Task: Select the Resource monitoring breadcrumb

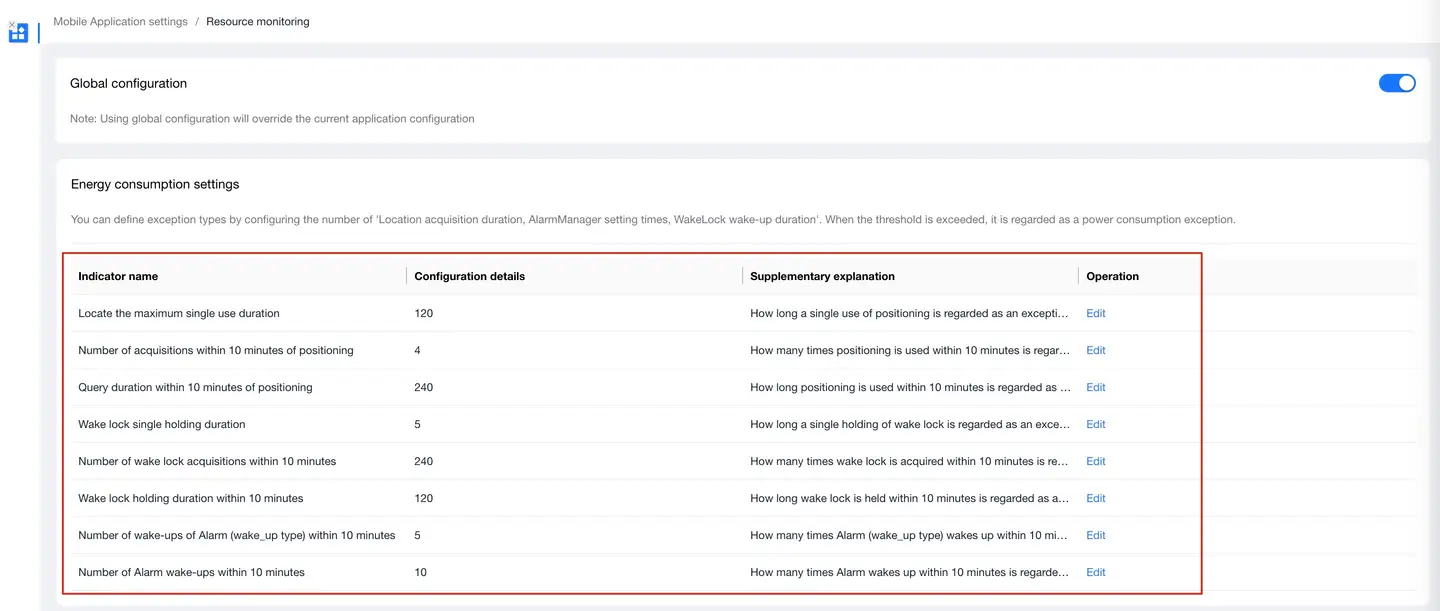Action: (x=257, y=21)
